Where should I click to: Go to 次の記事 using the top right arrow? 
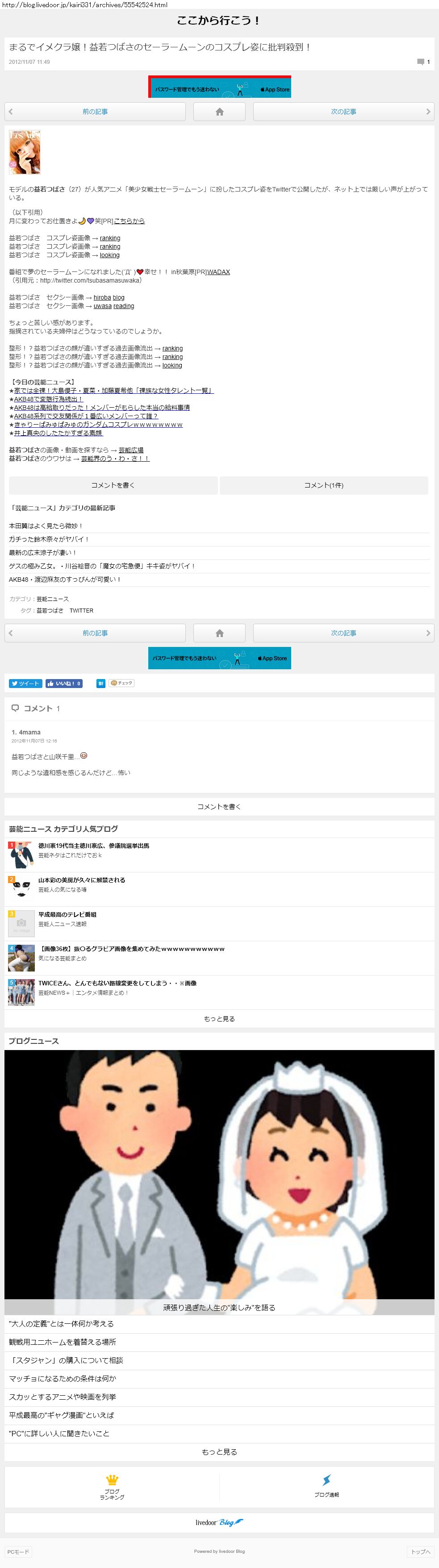click(x=343, y=111)
